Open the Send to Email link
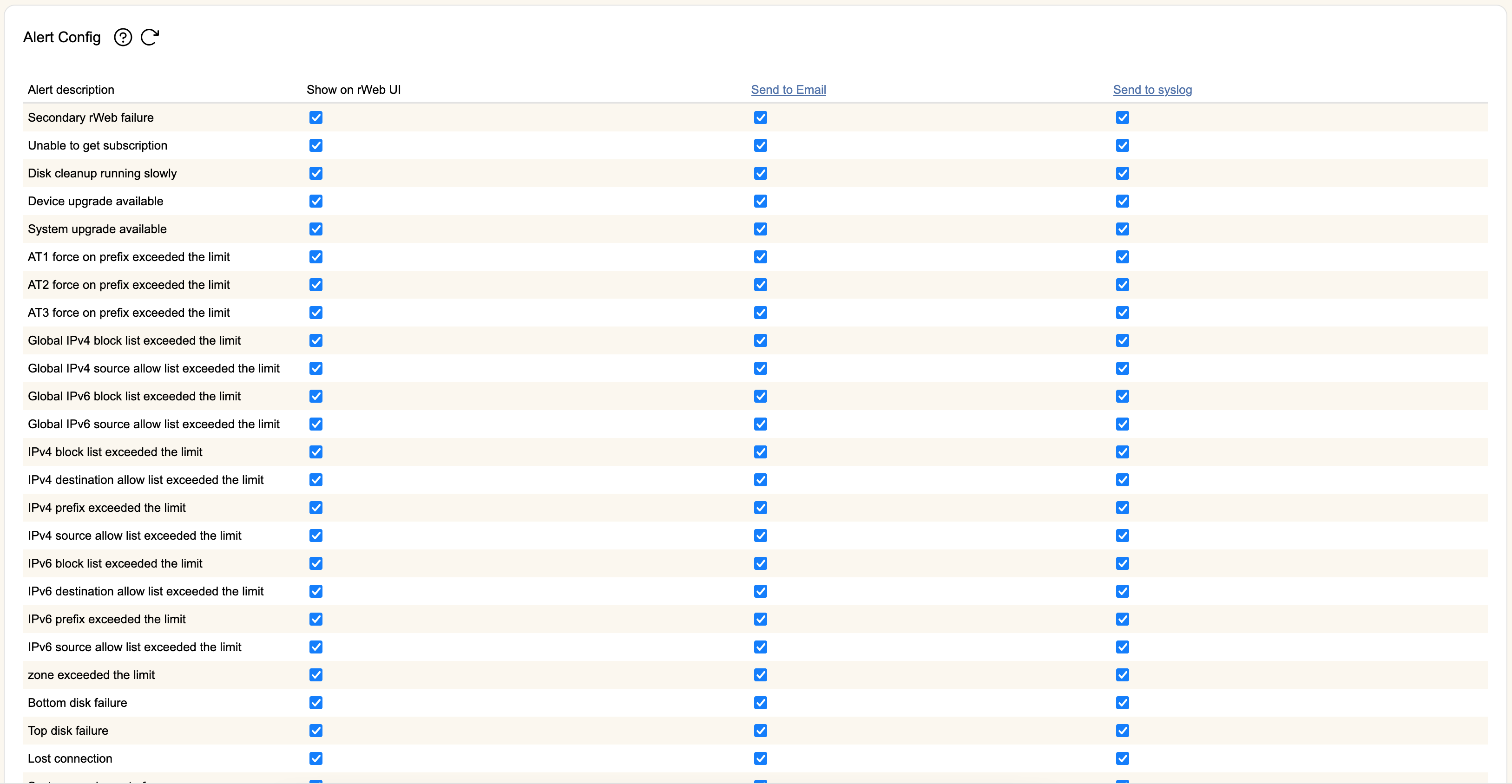The image size is (1512, 784). pos(788,90)
